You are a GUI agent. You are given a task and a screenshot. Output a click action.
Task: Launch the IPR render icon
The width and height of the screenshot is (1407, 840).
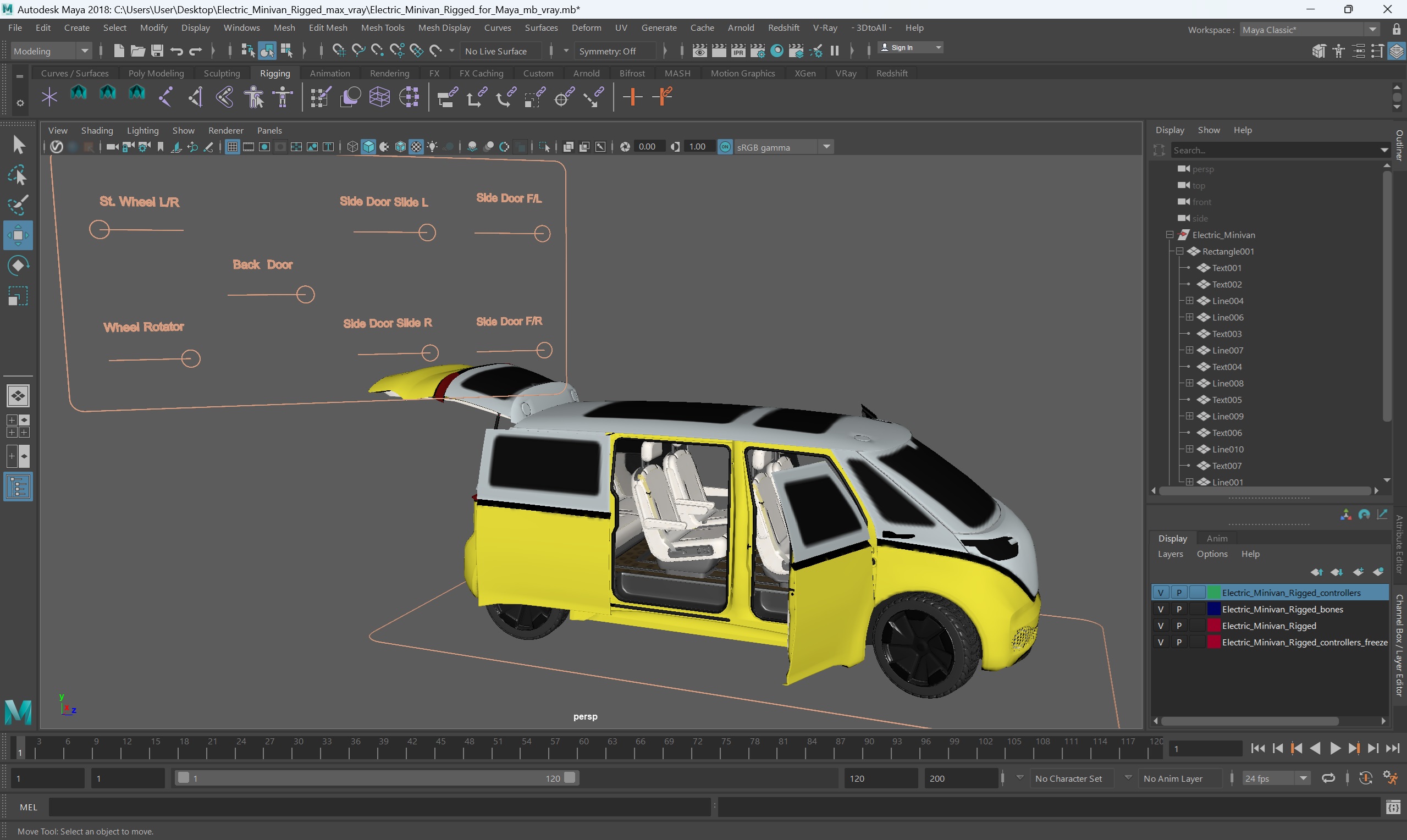pos(738,51)
